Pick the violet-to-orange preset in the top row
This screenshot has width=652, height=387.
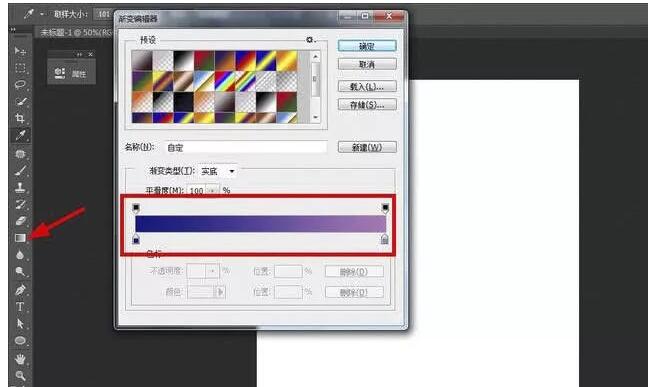point(225,61)
